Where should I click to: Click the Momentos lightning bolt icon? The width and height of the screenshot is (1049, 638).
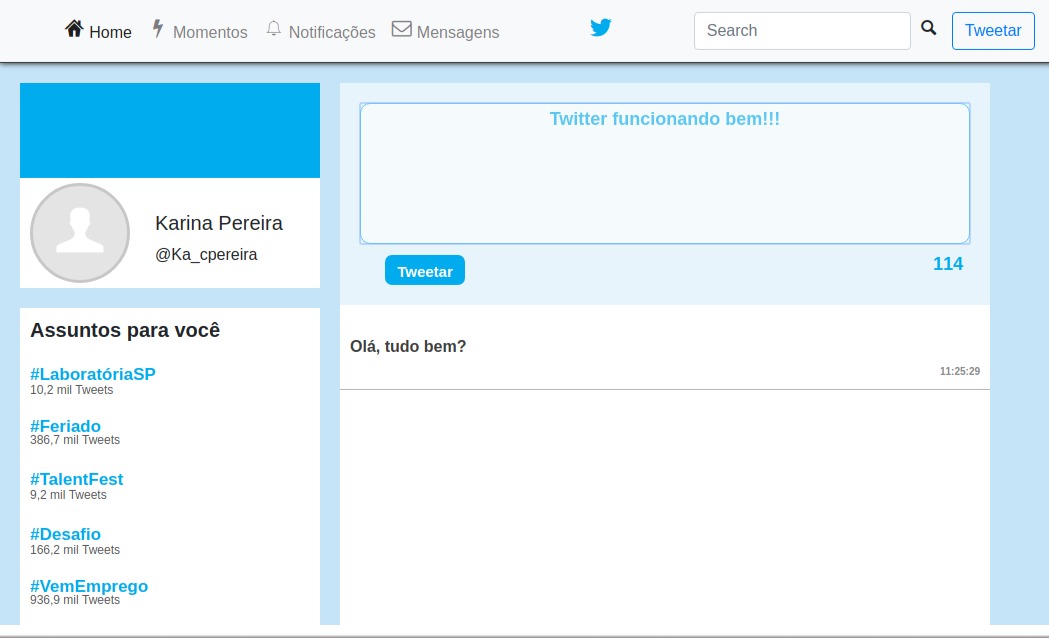point(158,29)
